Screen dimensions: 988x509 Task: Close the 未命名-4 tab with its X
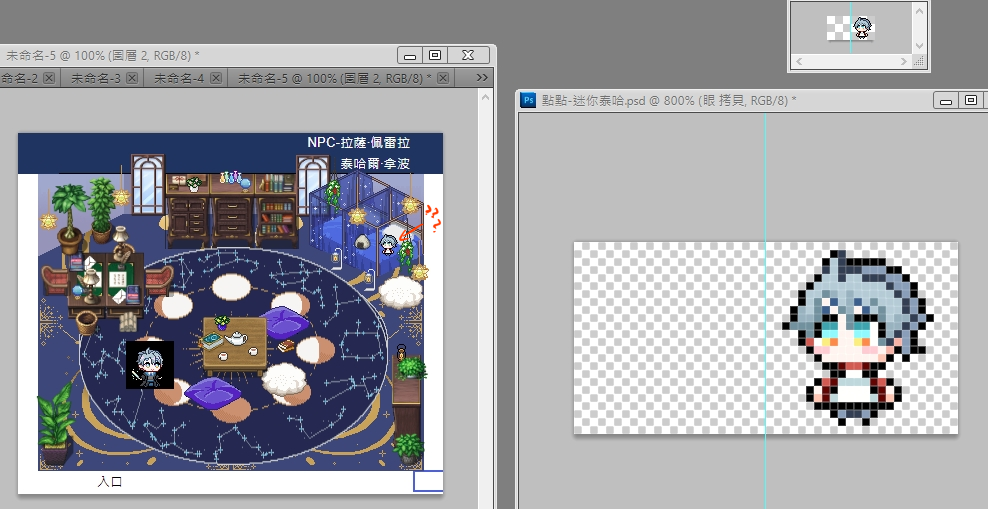(215, 78)
